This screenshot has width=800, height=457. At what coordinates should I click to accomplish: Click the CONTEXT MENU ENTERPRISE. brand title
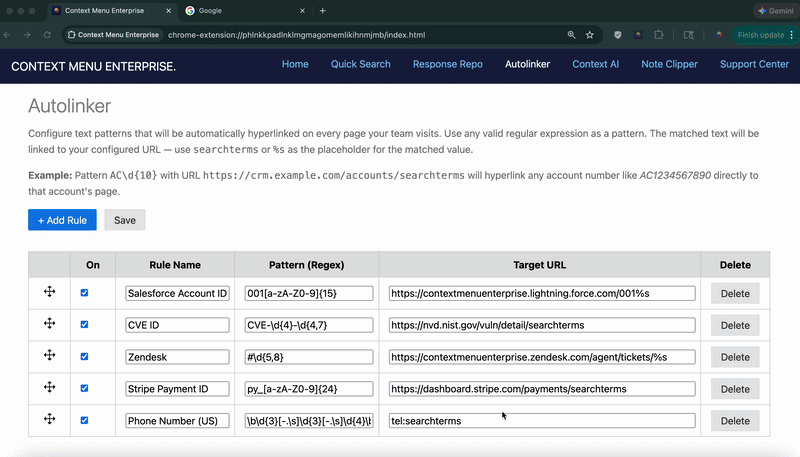[x=93, y=67]
